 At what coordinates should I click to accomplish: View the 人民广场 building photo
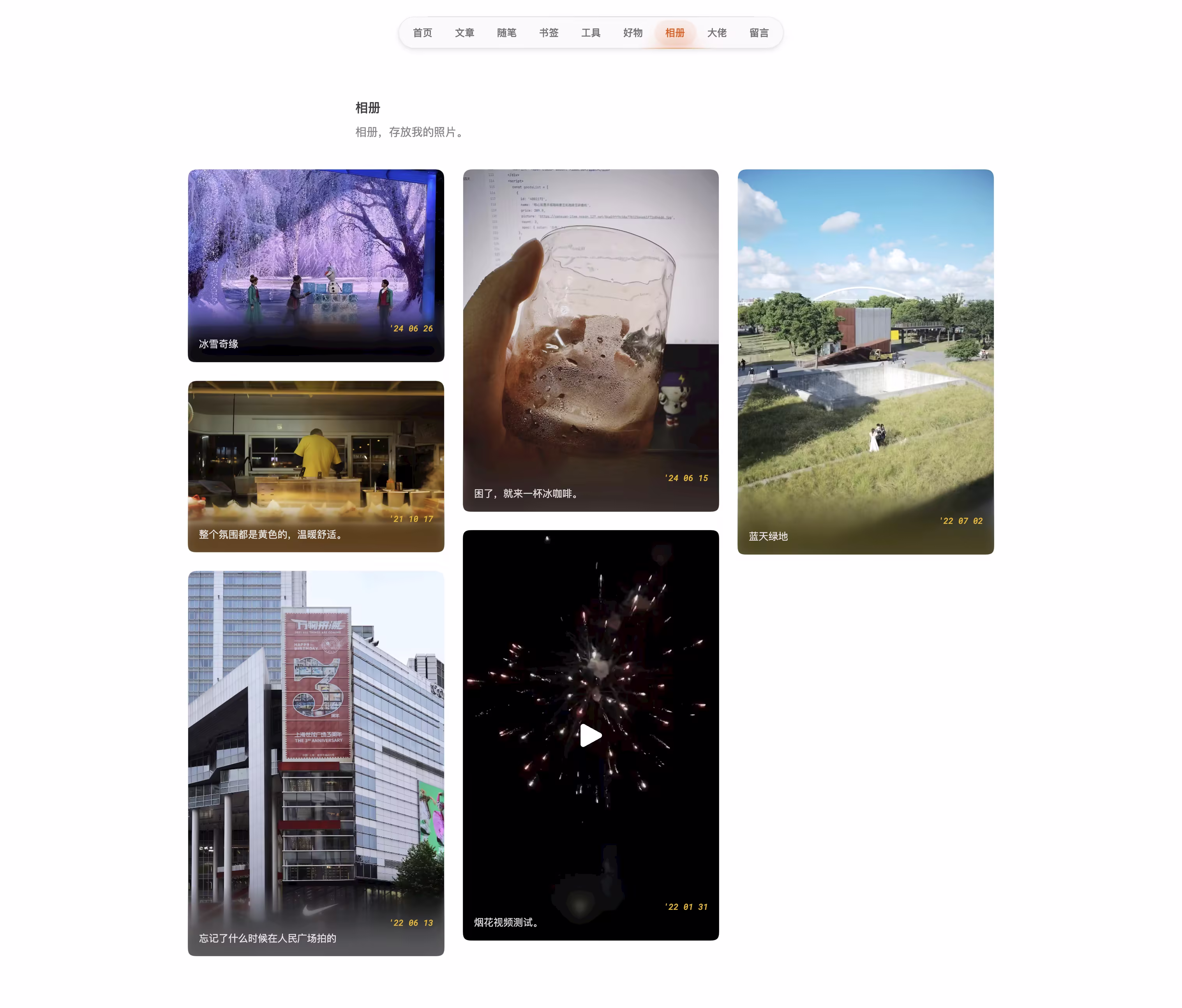pyautogui.click(x=316, y=742)
